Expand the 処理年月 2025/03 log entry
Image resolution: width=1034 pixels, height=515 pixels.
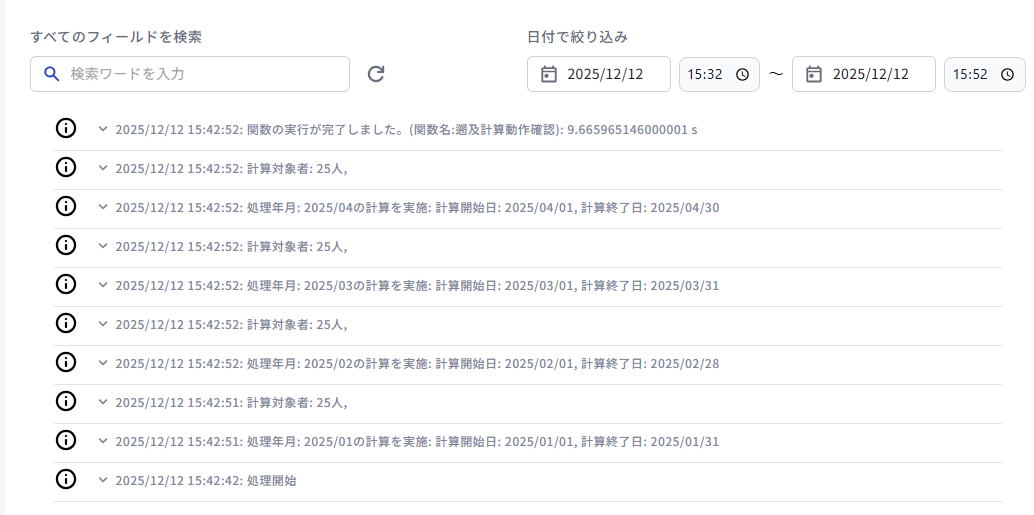click(102, 285)
